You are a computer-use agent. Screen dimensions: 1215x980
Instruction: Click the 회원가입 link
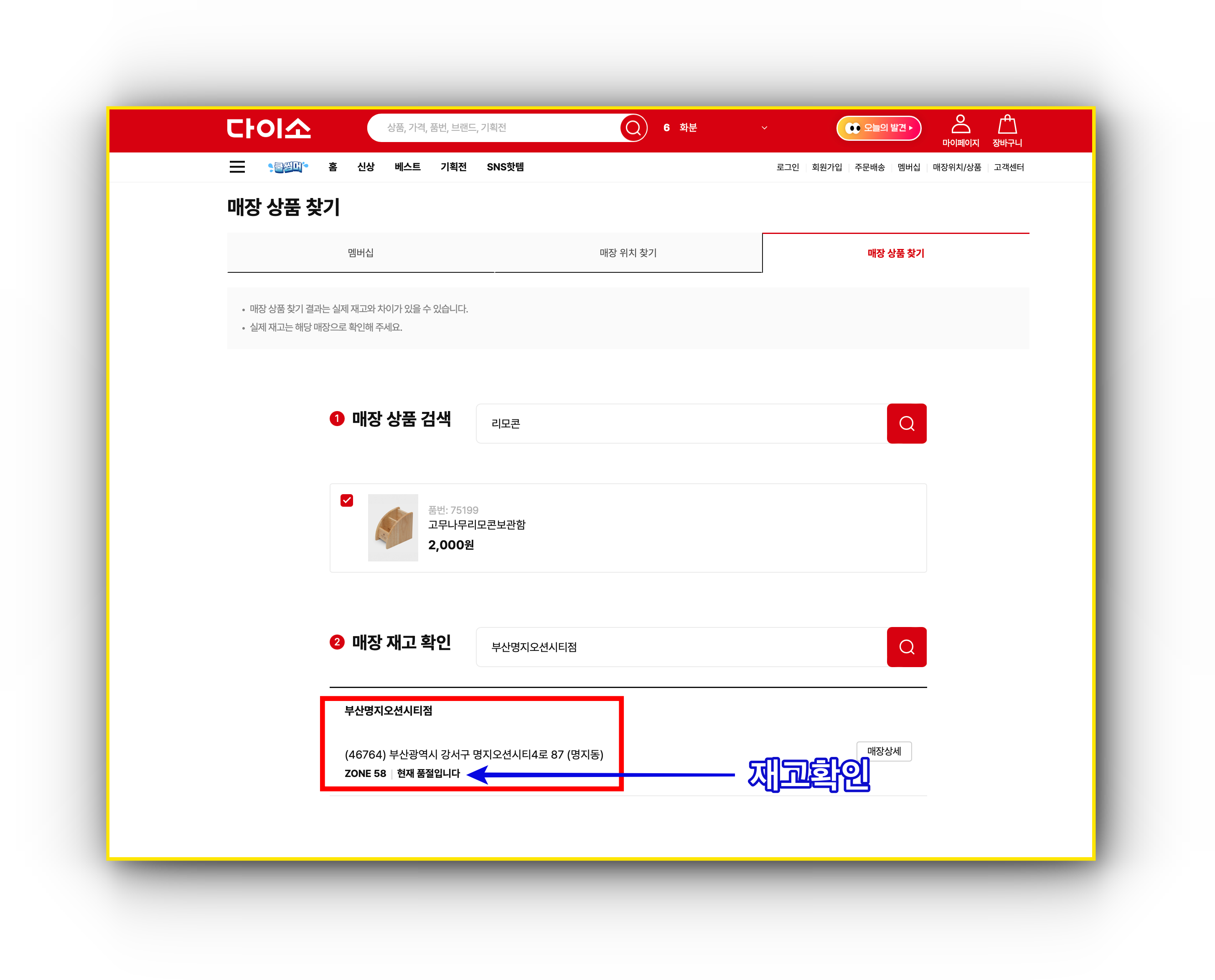pyautogui.click(x=826, y=167)
